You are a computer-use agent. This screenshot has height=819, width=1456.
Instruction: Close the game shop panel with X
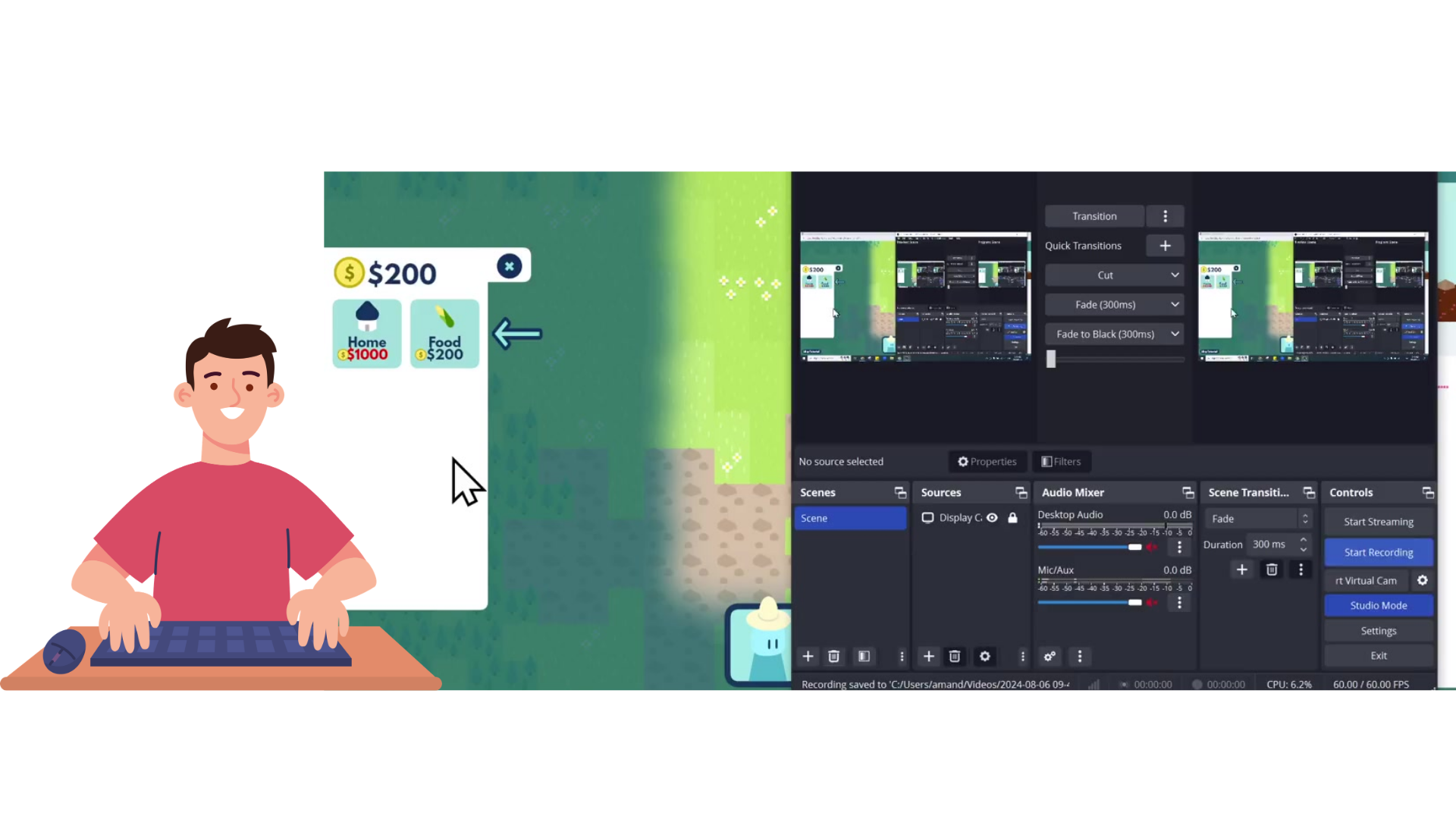510,266
